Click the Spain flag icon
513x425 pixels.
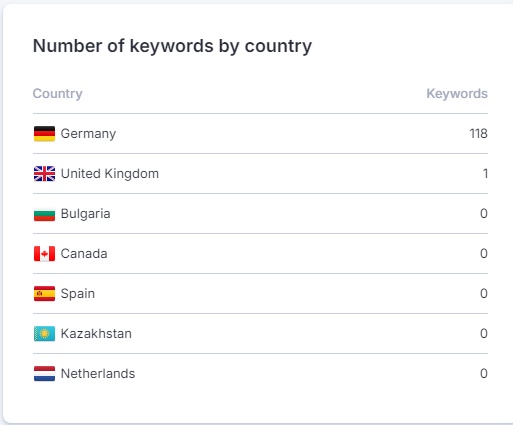(44, 294)
